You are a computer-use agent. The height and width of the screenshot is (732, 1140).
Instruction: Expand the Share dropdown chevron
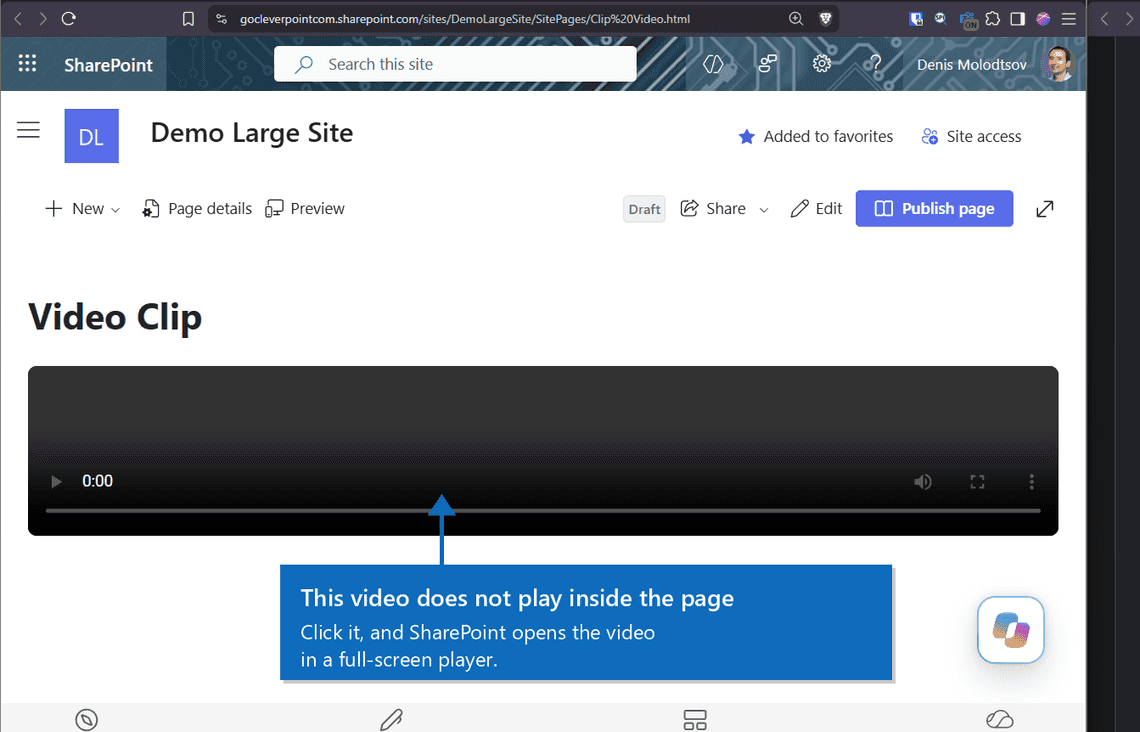coord(763,209)
